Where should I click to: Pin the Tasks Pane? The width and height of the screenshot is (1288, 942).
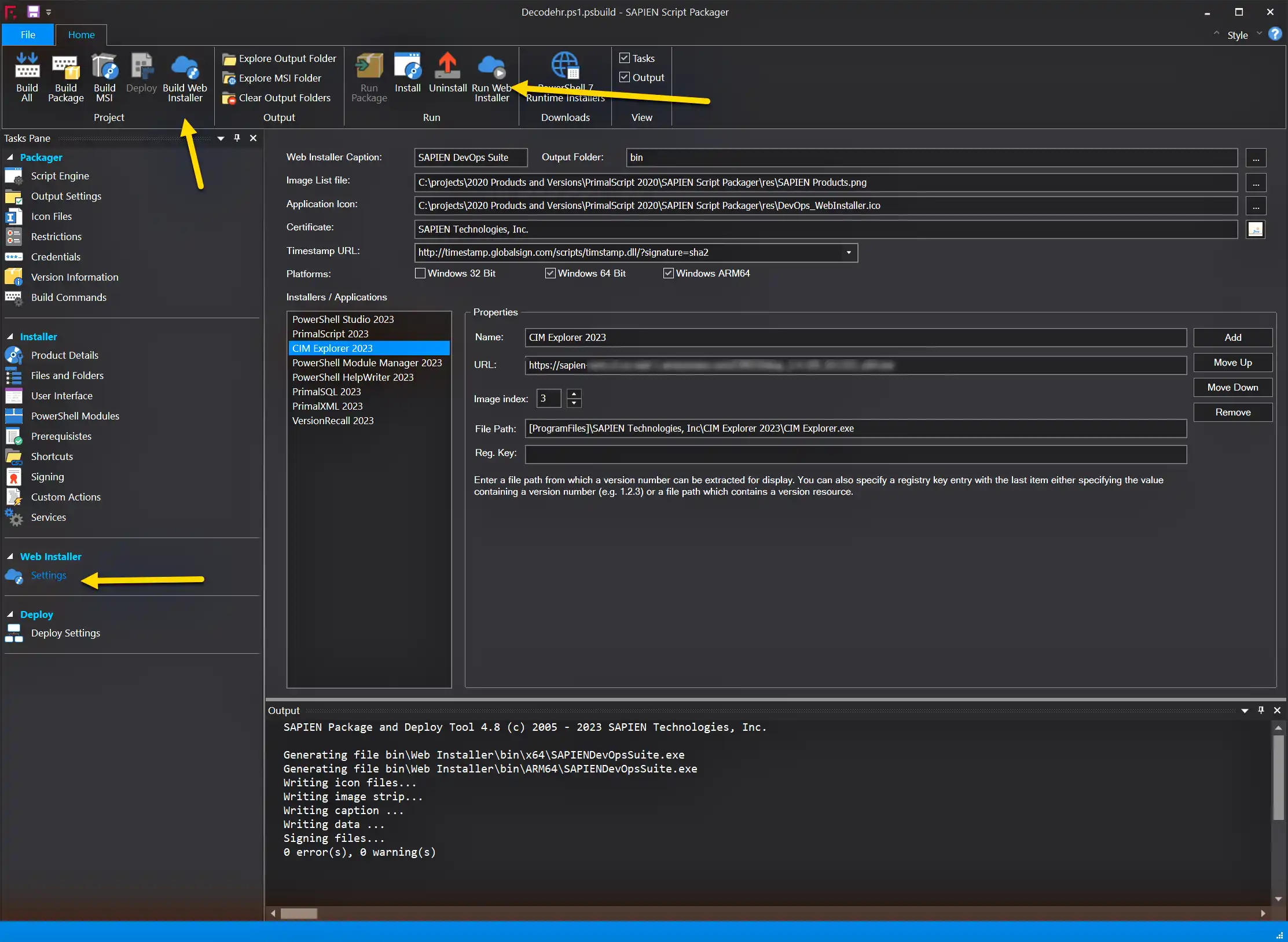click(x=237, y=138)
